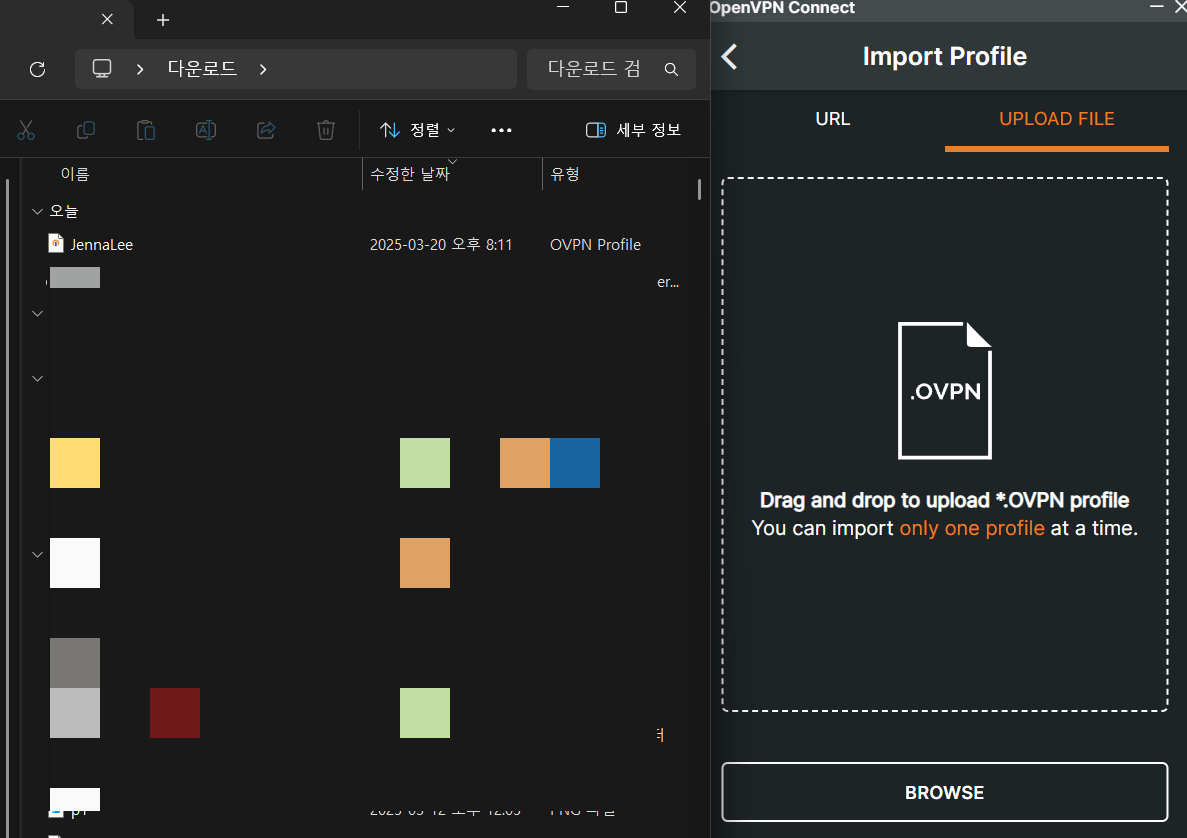This screenshot has height=838, width=1187.
Task: Click the BROWSE button
Action: (945, 792)
